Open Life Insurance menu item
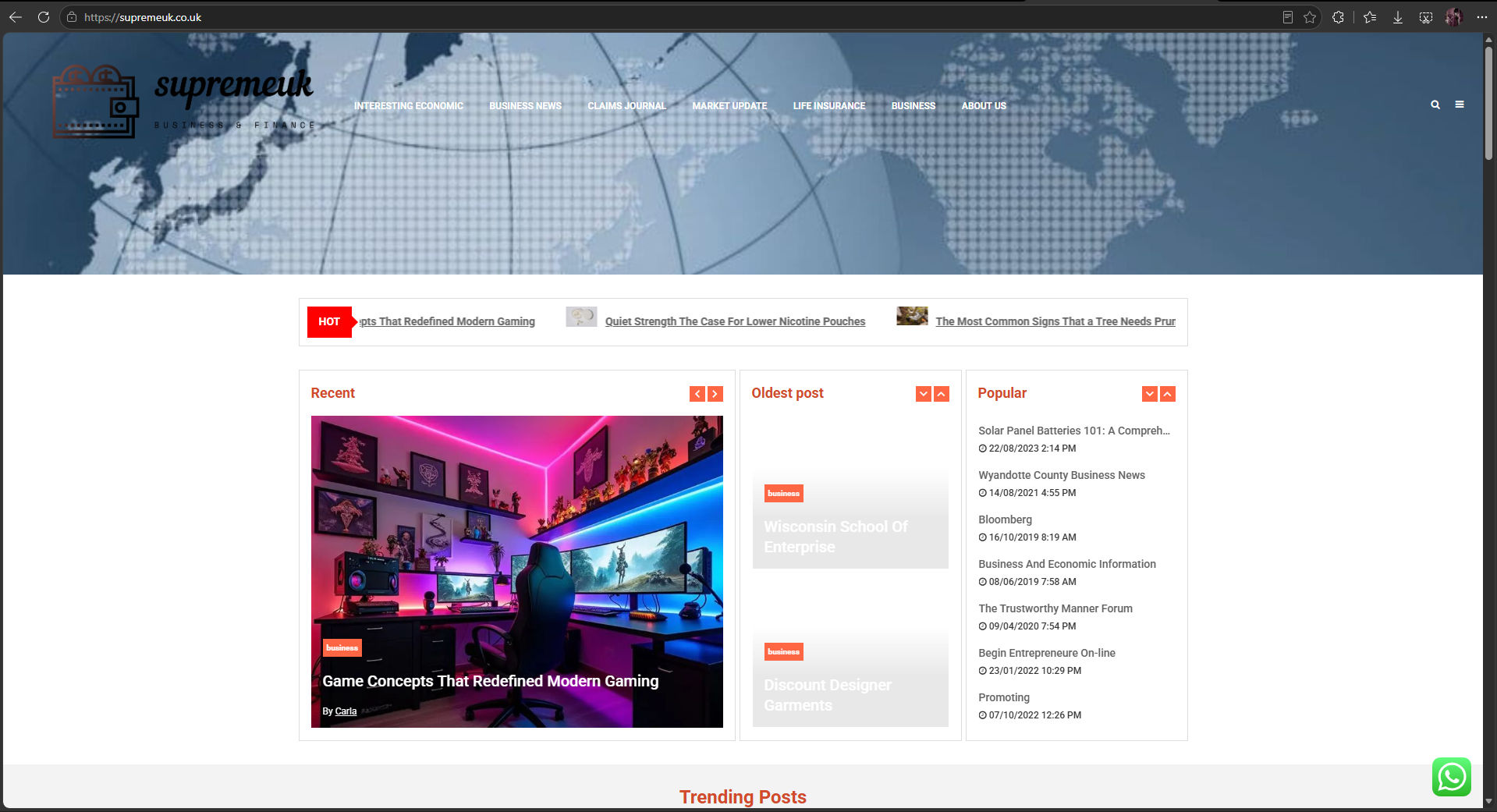The width and height of the screenshot is (1497, 812). (829, 106)
